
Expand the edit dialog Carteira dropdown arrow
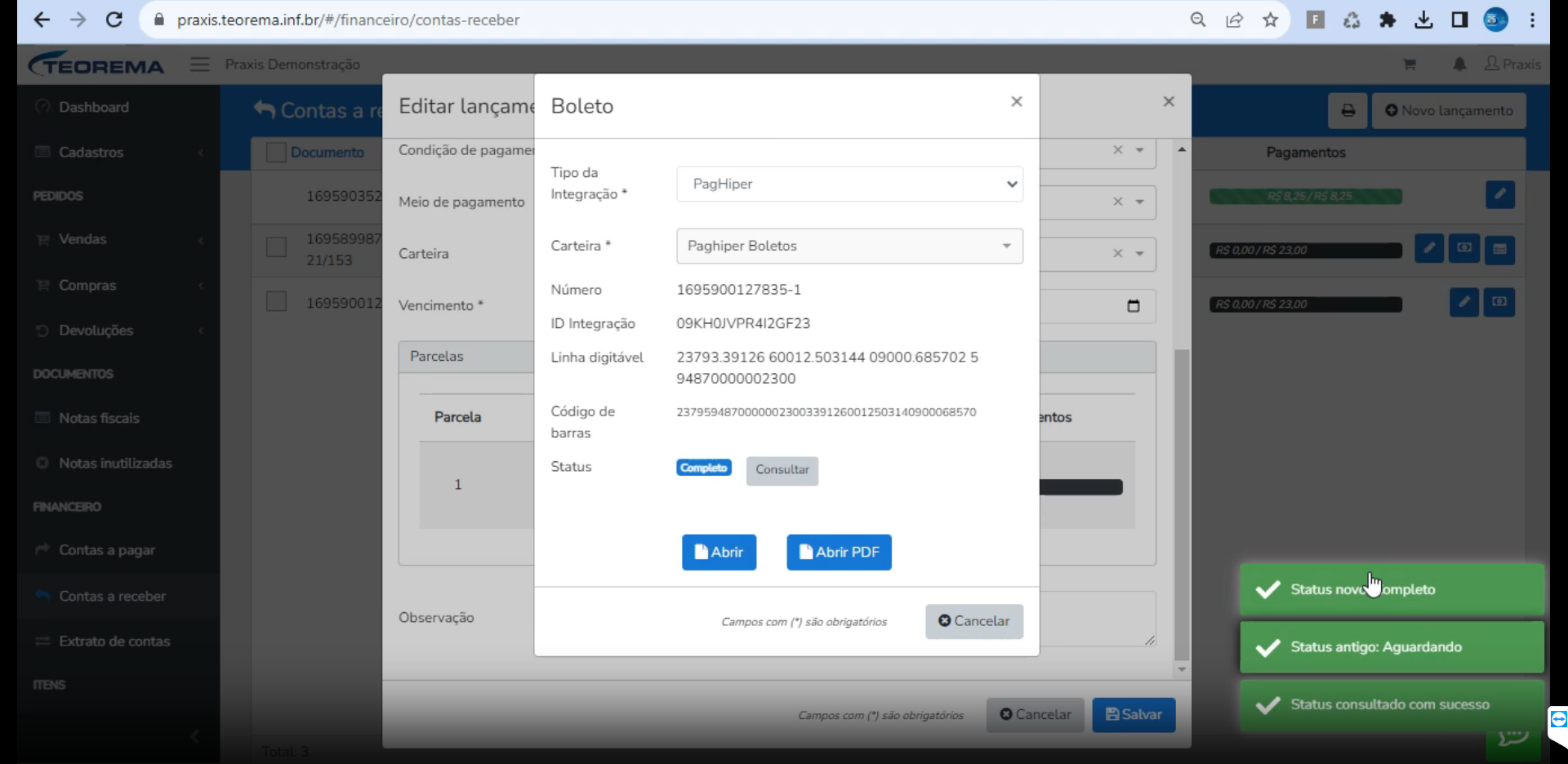click(1140, 254)
